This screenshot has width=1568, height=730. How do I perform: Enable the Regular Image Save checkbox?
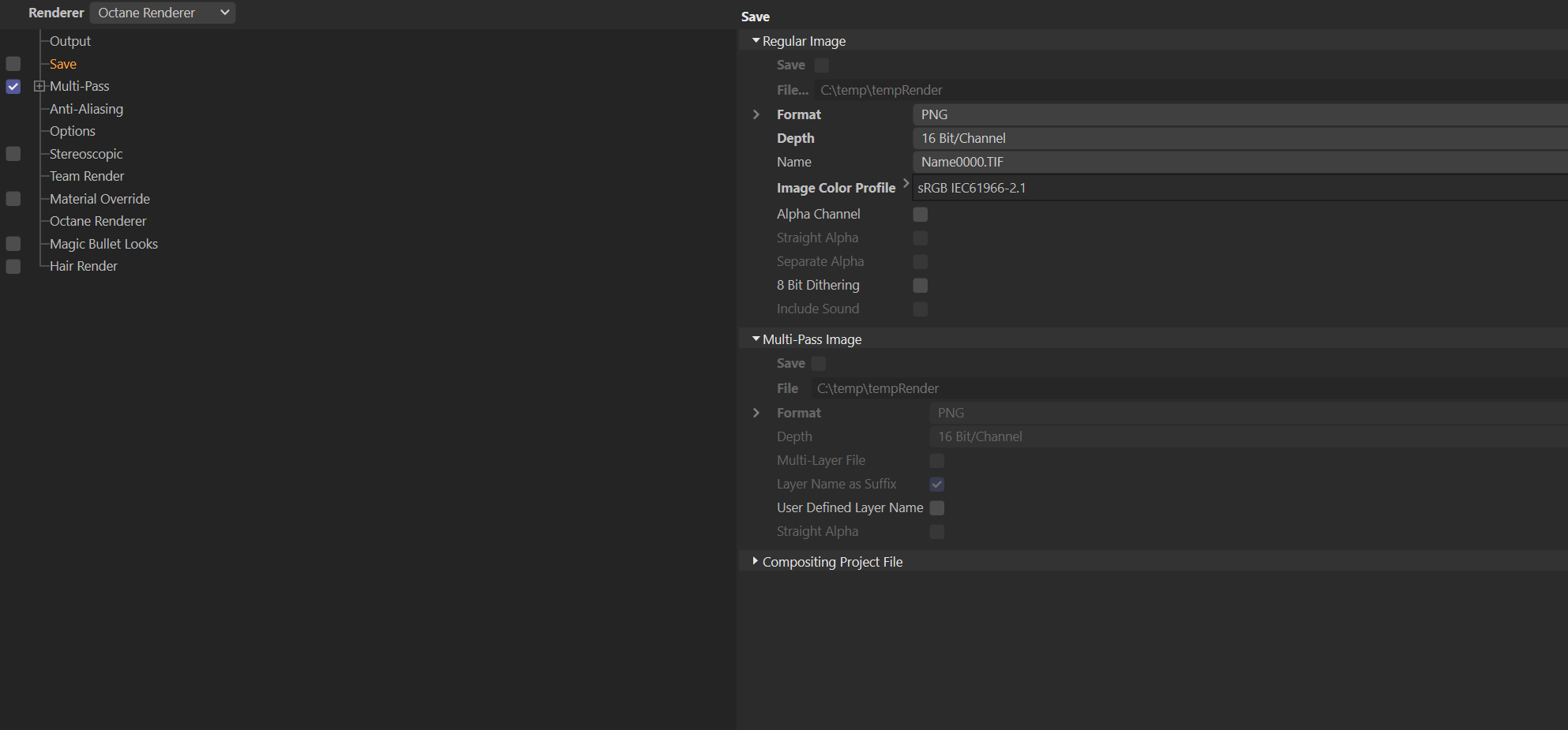tap(822, 65)
